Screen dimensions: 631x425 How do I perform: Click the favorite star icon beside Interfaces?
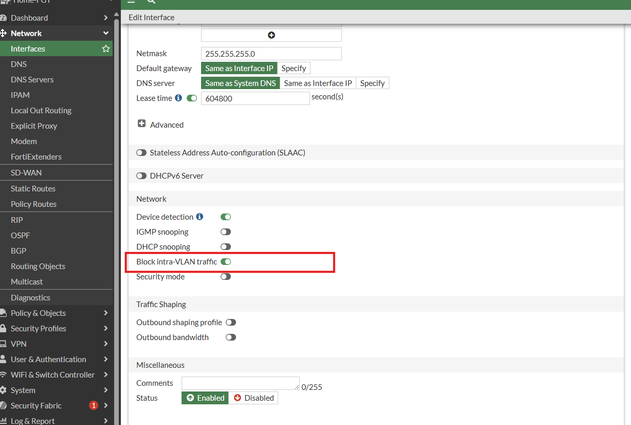pos(106,49)
